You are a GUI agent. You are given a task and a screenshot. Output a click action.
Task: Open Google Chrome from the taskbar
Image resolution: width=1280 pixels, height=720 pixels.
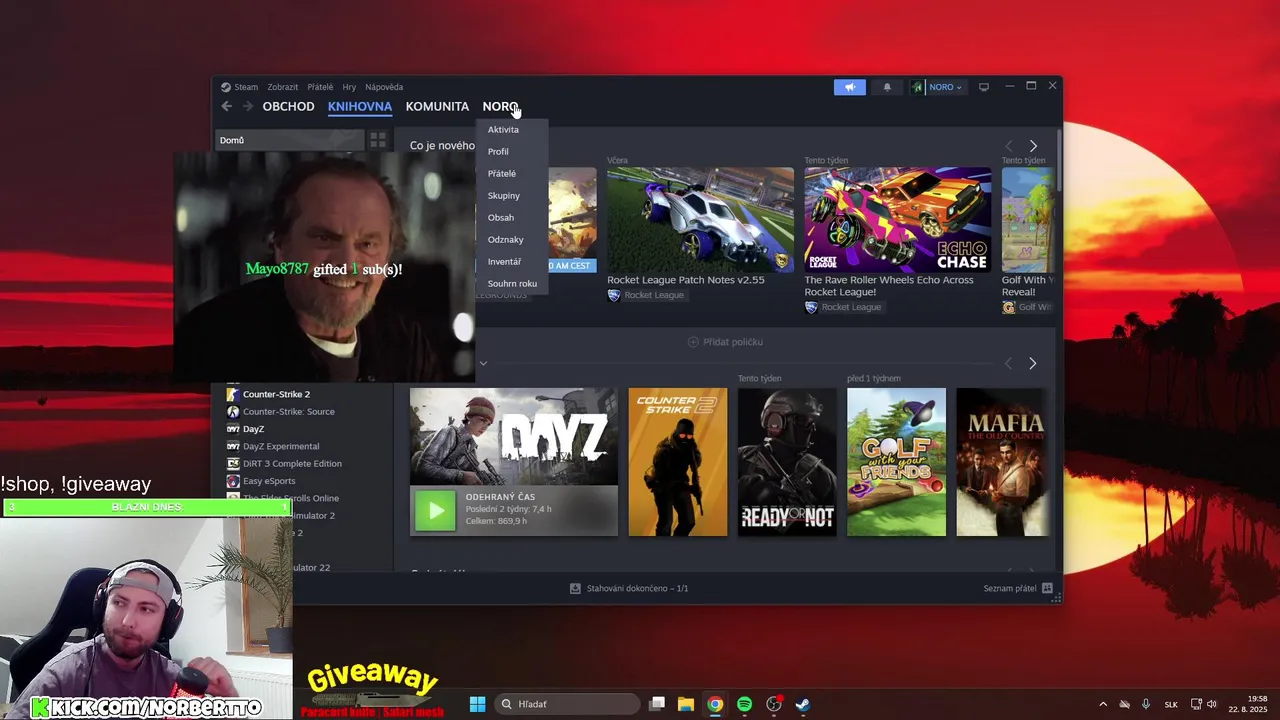click(x=715, y=704)
